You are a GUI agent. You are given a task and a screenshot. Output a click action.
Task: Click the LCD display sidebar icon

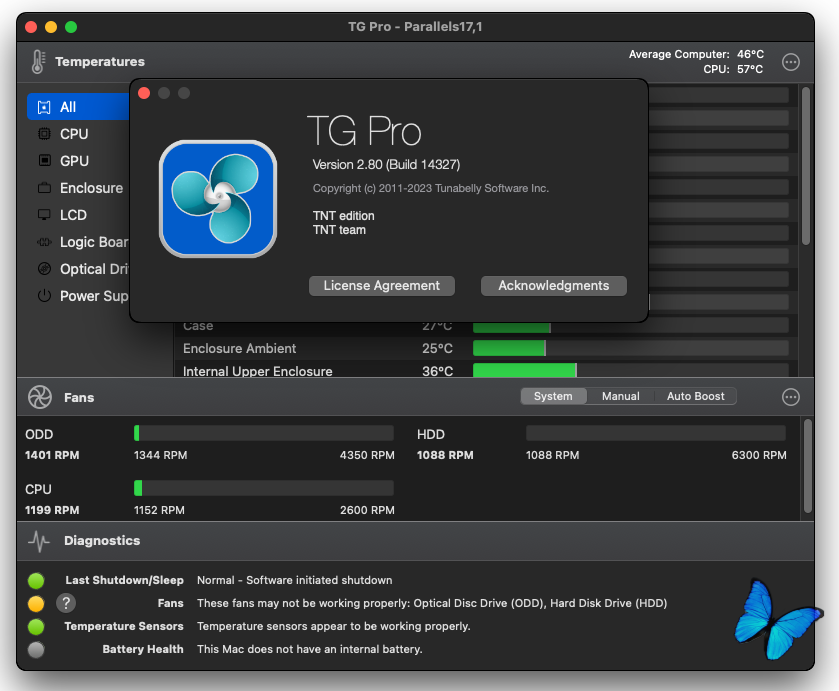[44, 215]
